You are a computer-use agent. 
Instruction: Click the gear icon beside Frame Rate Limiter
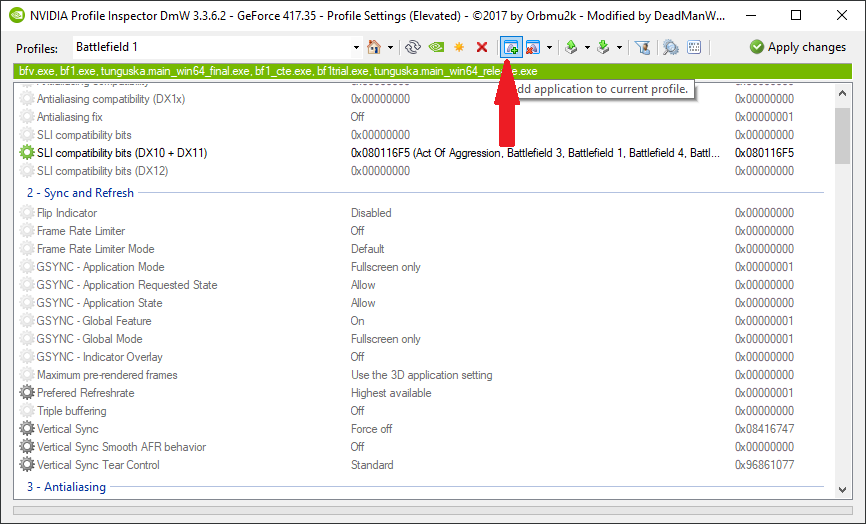(x=27, y=231)
